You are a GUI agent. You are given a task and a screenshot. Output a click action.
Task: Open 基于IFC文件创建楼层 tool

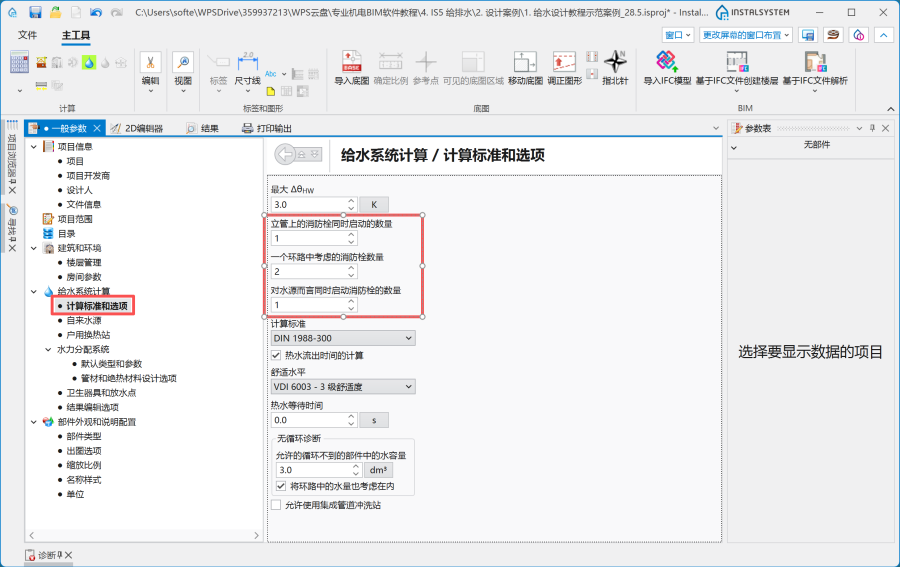(x=737, y=62)
